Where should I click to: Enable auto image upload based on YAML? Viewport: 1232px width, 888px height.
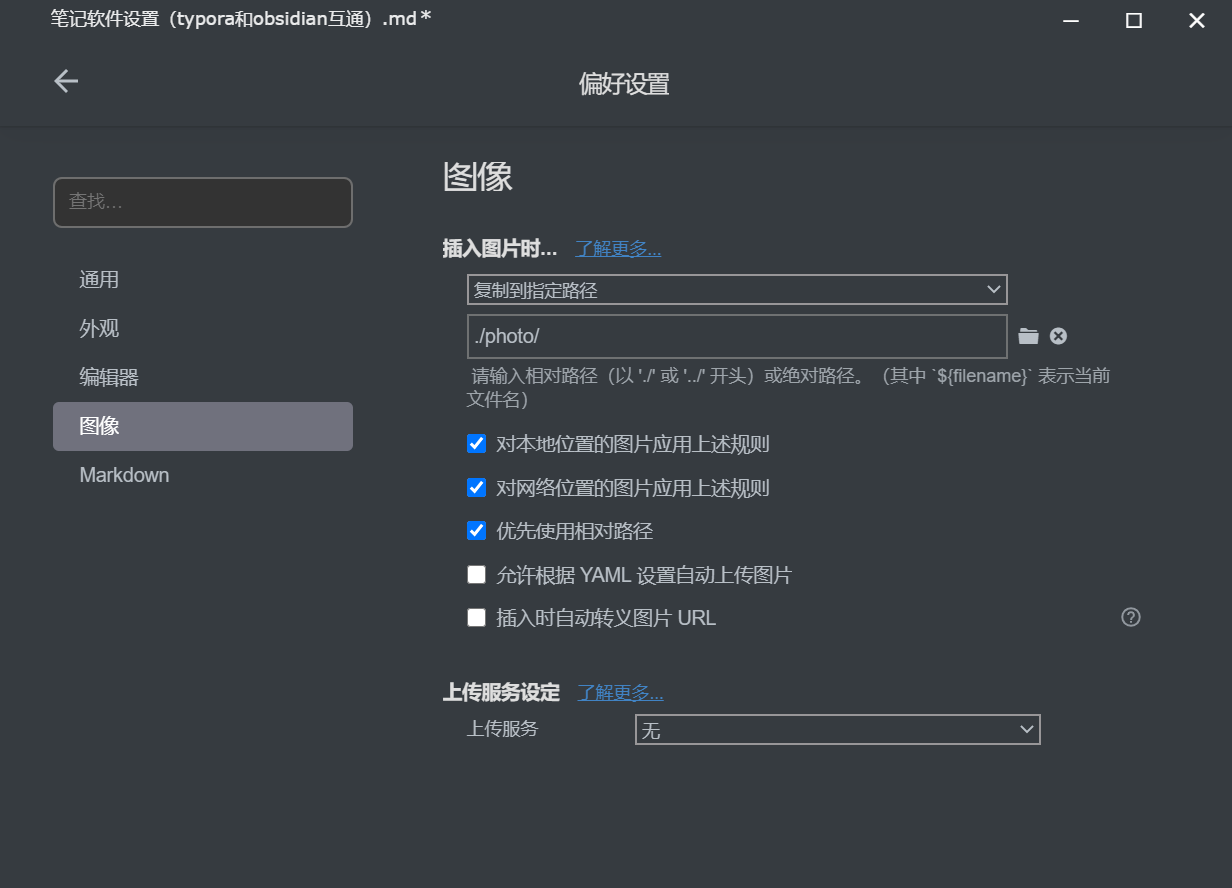476,574
